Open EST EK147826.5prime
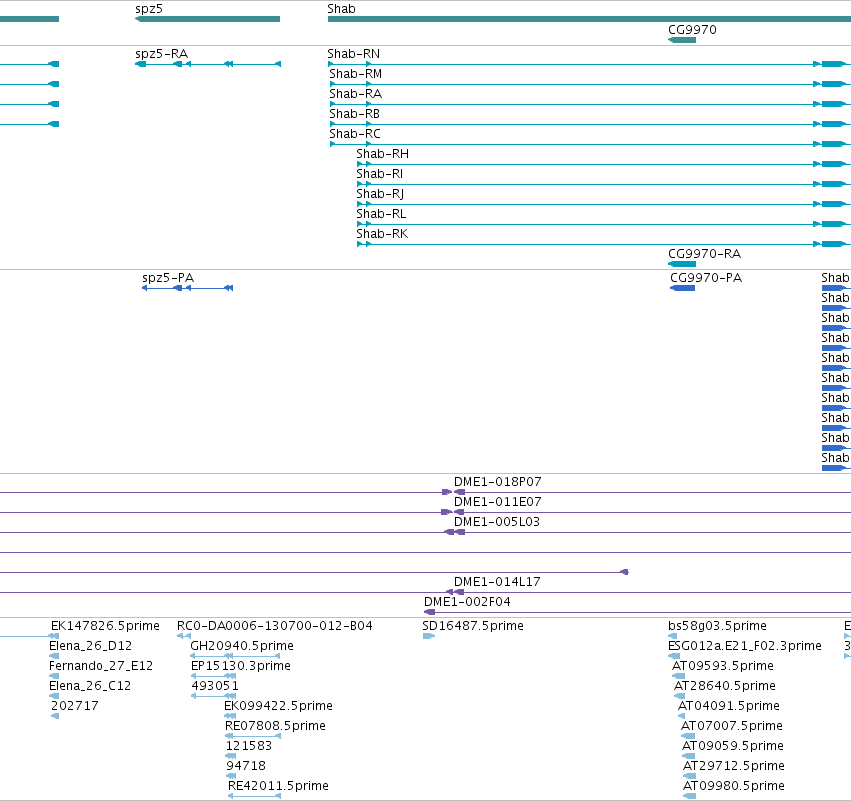Viewport: 851px width, 801px height. tap(105, 626)
